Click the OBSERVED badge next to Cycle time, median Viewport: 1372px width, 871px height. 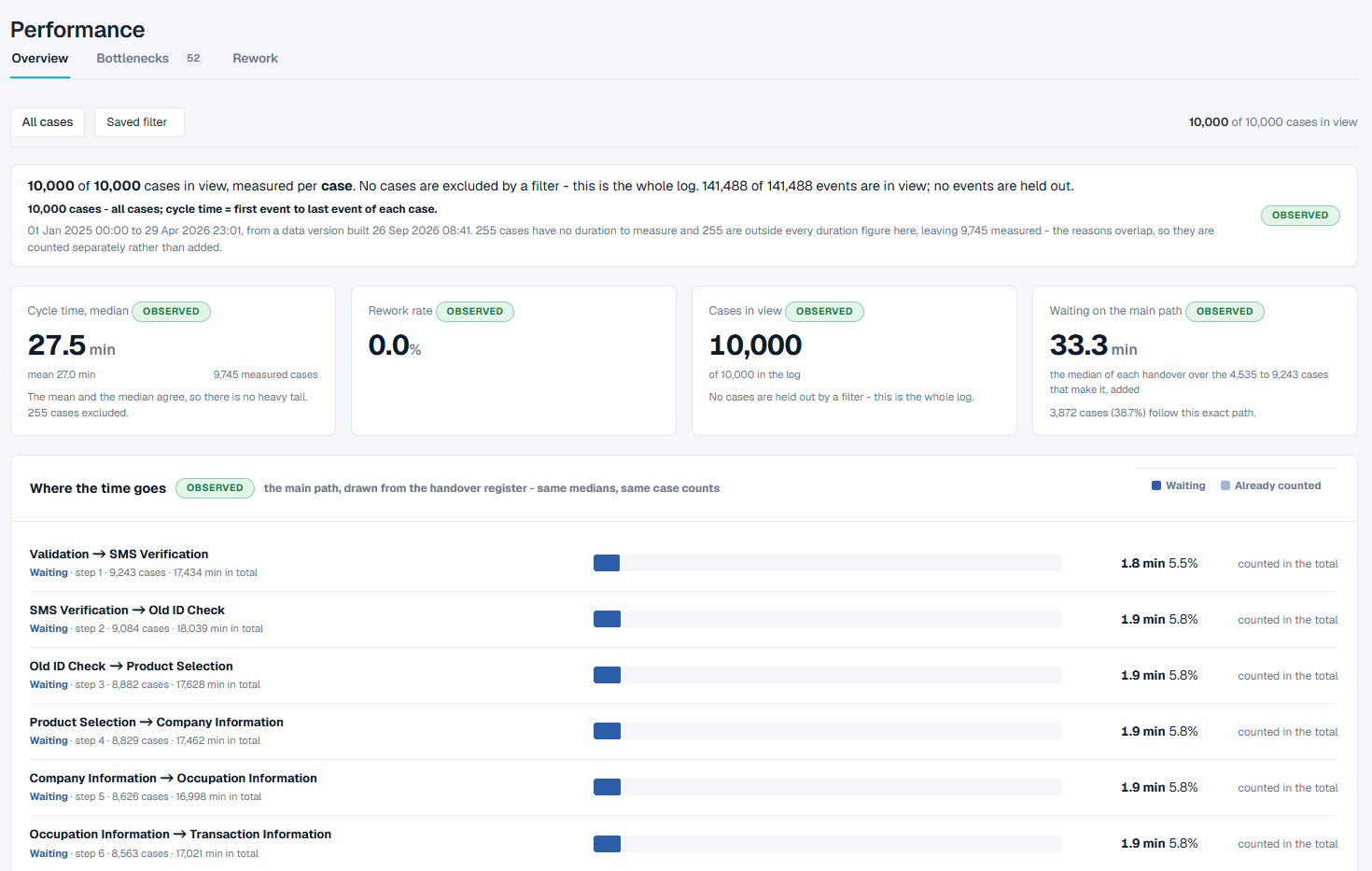(x=171, y=312)
